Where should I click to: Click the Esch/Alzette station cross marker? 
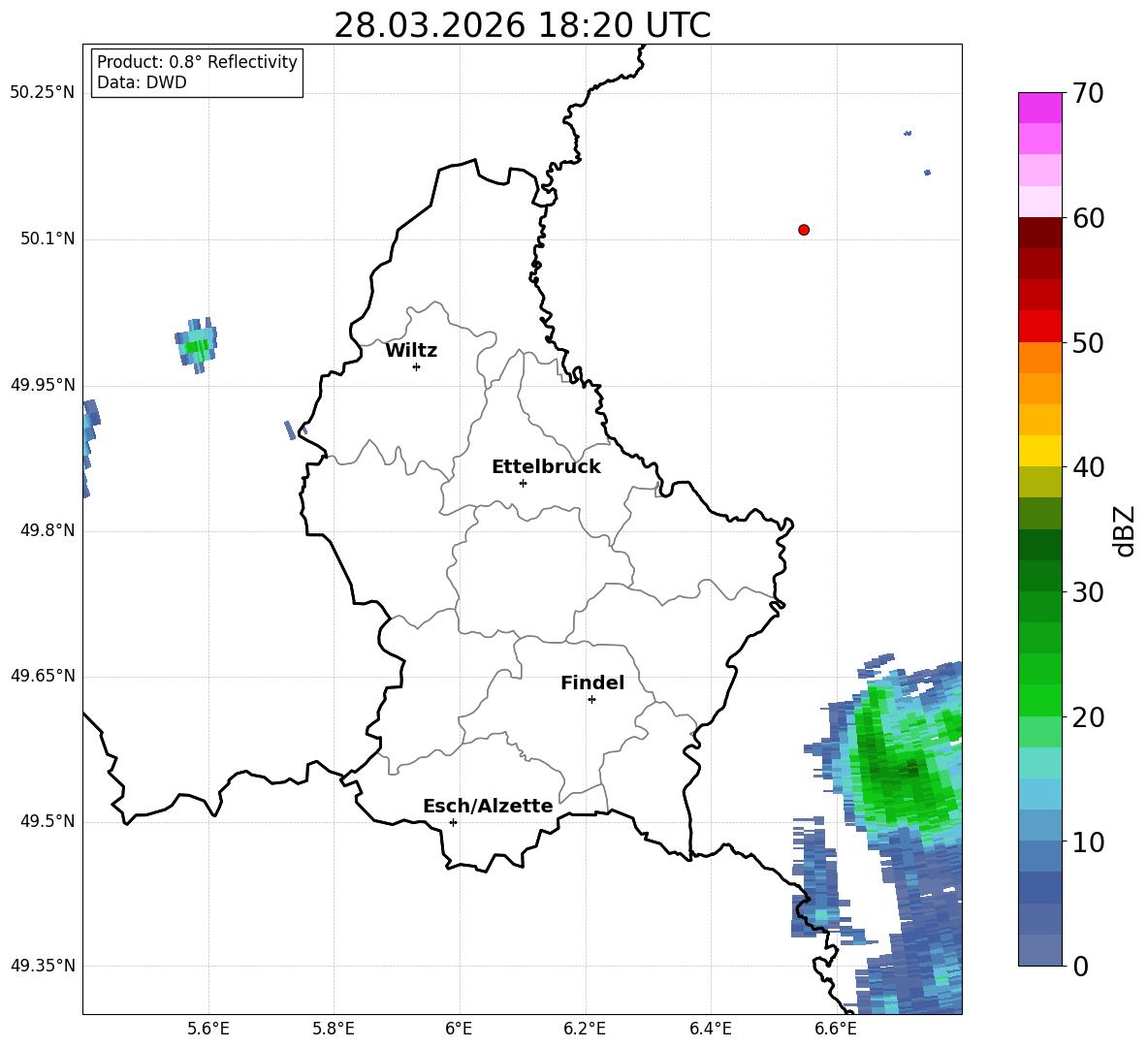coord(453,822)
